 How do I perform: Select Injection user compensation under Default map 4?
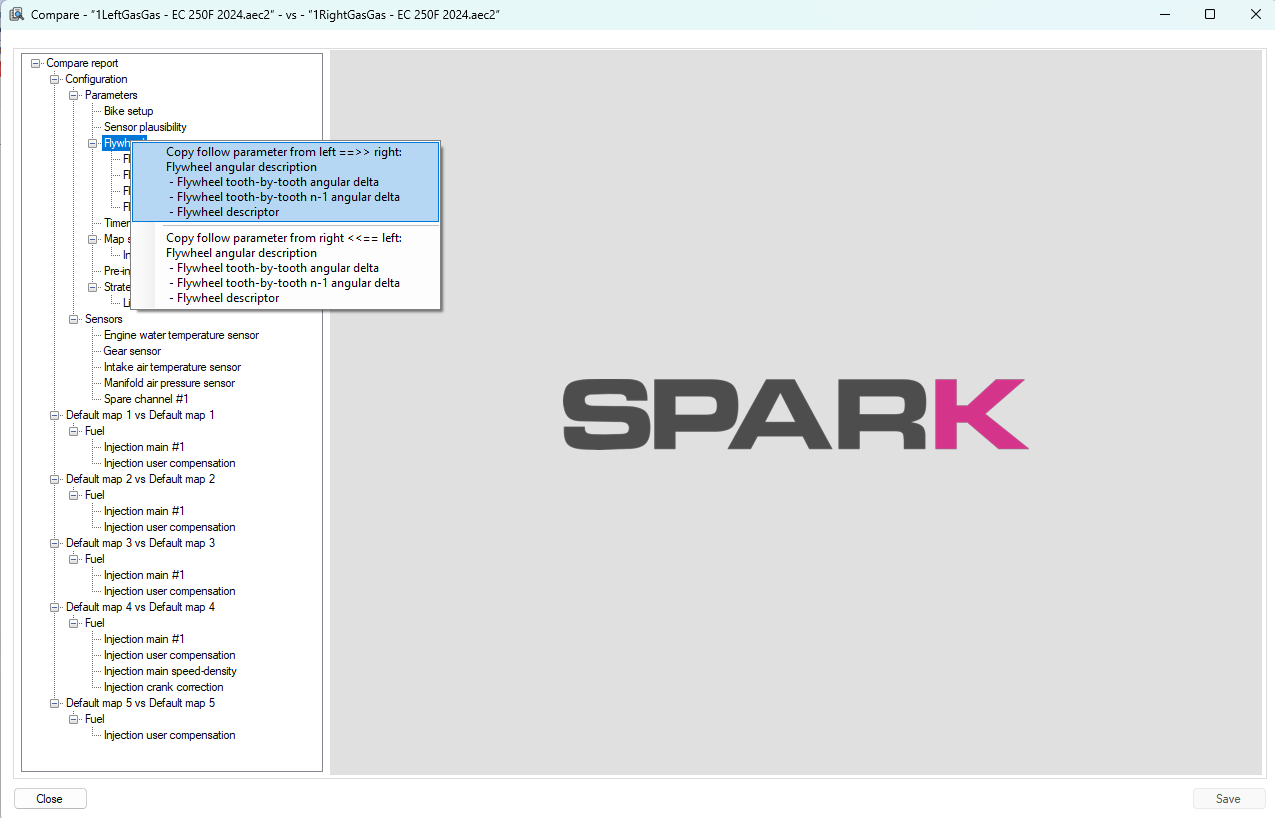169,655
